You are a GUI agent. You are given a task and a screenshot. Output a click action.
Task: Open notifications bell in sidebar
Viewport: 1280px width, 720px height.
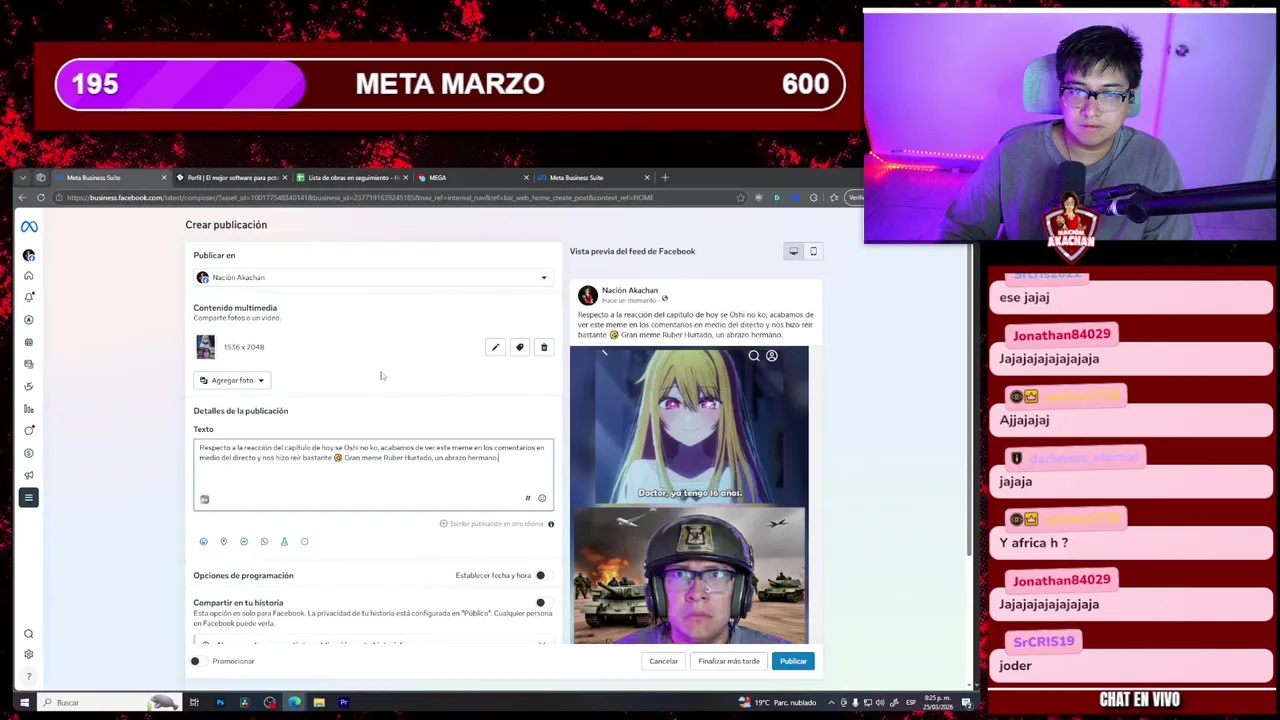29,297
